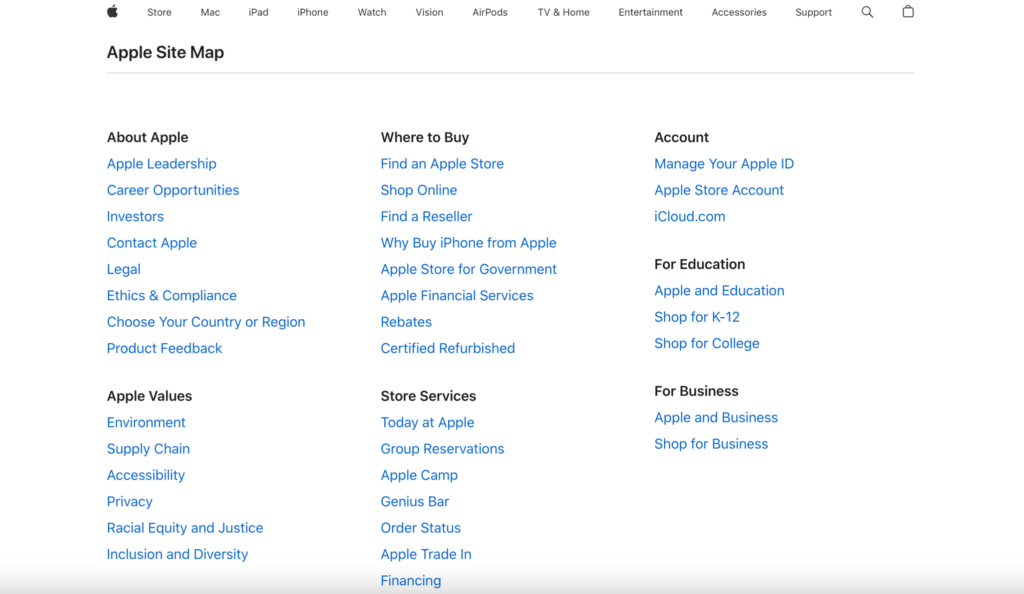The image size is (1024, 594).
Task: Open the Accessibility link
Action: click(146, 475)
